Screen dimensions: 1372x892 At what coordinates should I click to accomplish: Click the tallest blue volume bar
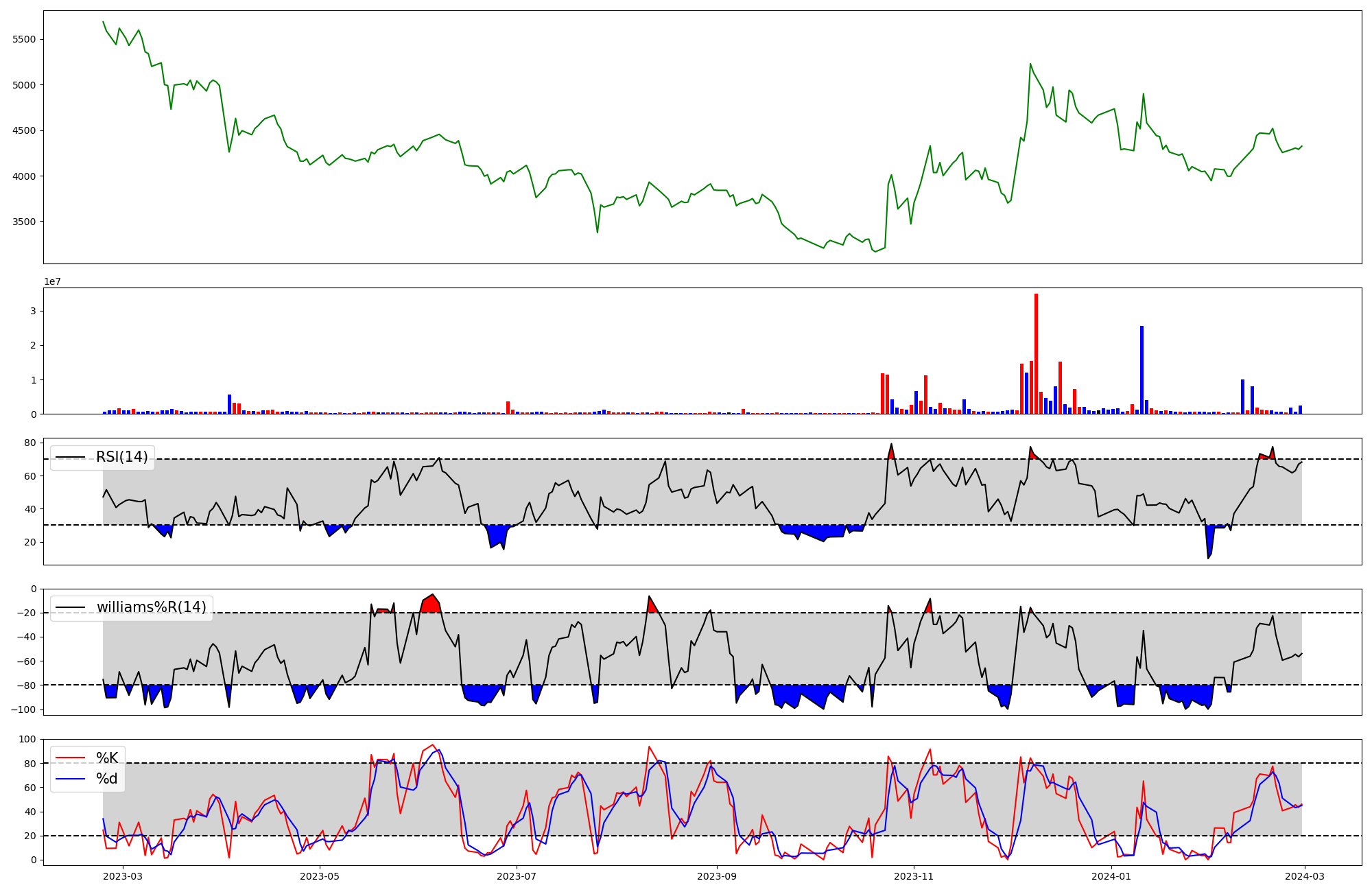point(1142,369)
